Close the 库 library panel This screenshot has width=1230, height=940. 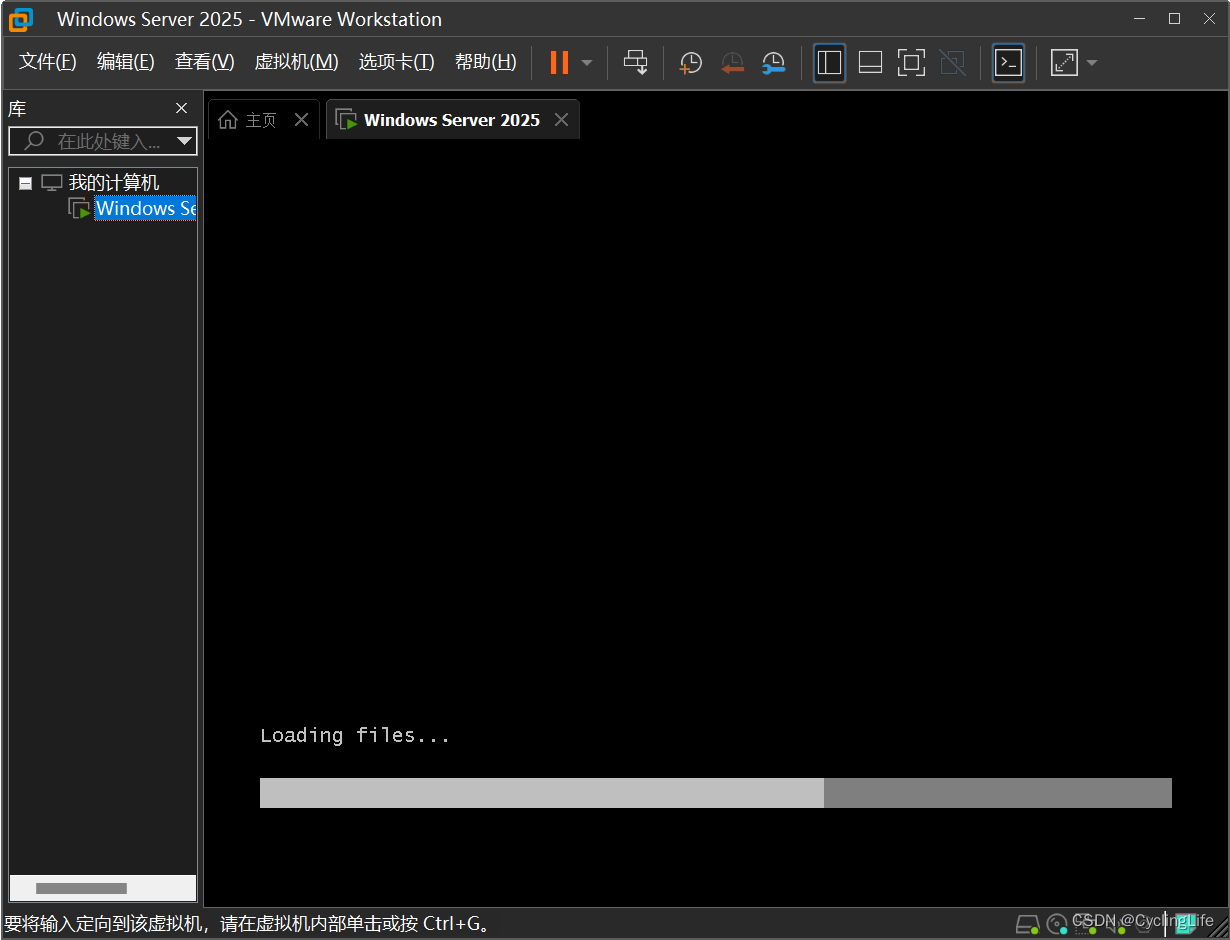[x=181, y=108]
